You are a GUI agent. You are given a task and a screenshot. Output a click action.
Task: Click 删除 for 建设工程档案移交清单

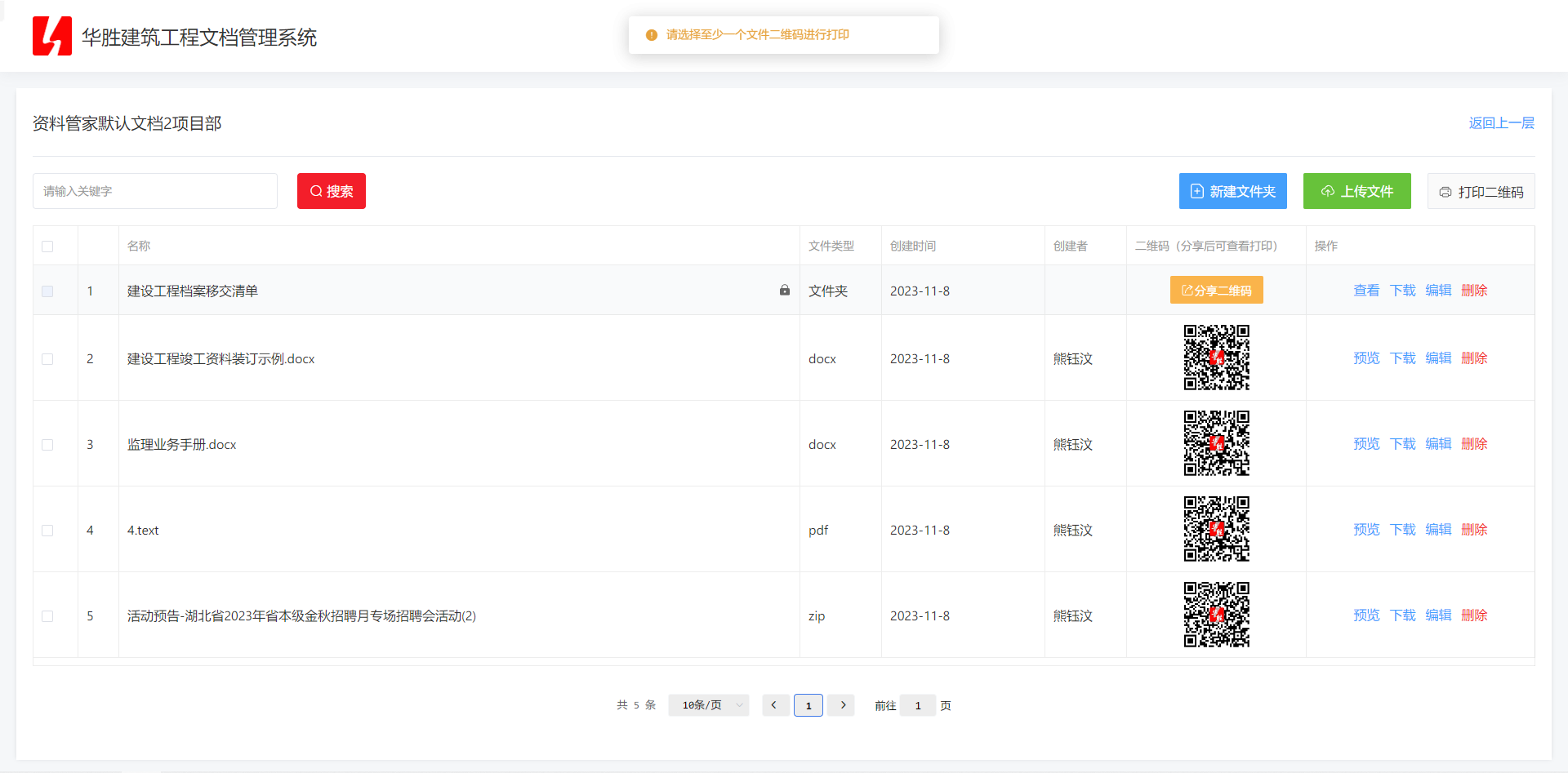coord(1474,290)
